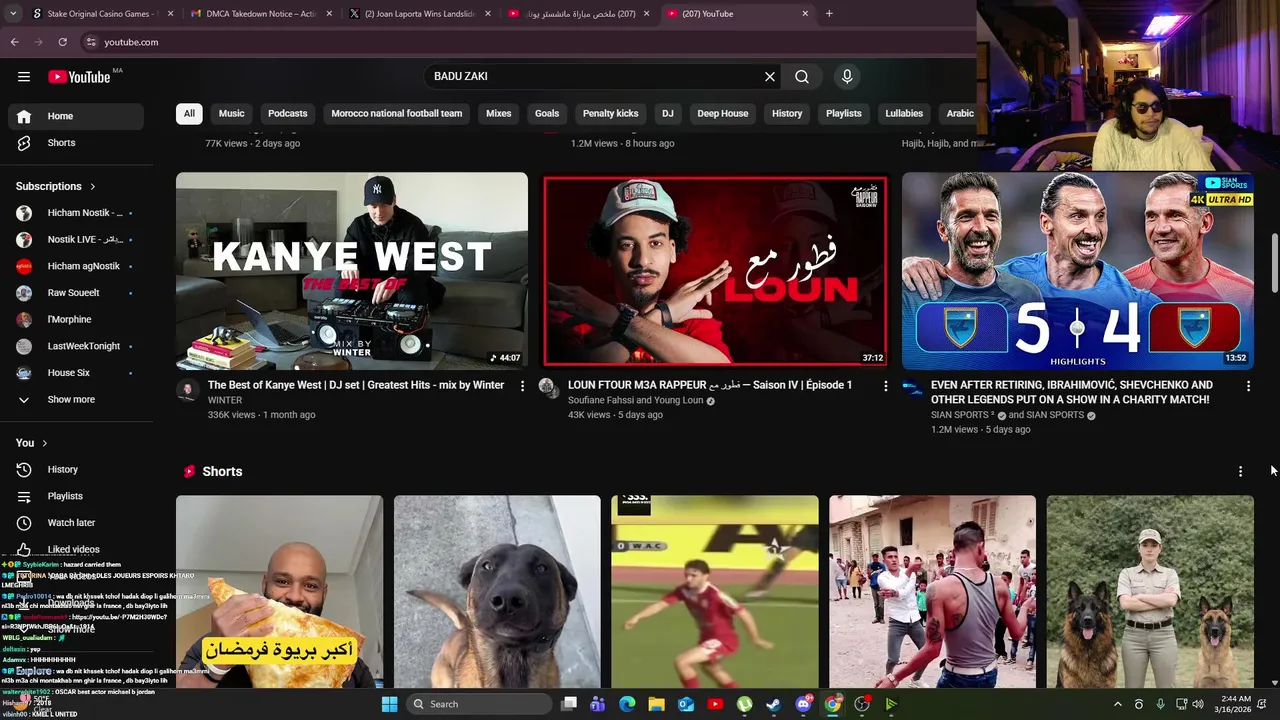This screenshot has width=1280, height=720.
Task: Open Raw Soueelt channel
Action: coord(76,293)
